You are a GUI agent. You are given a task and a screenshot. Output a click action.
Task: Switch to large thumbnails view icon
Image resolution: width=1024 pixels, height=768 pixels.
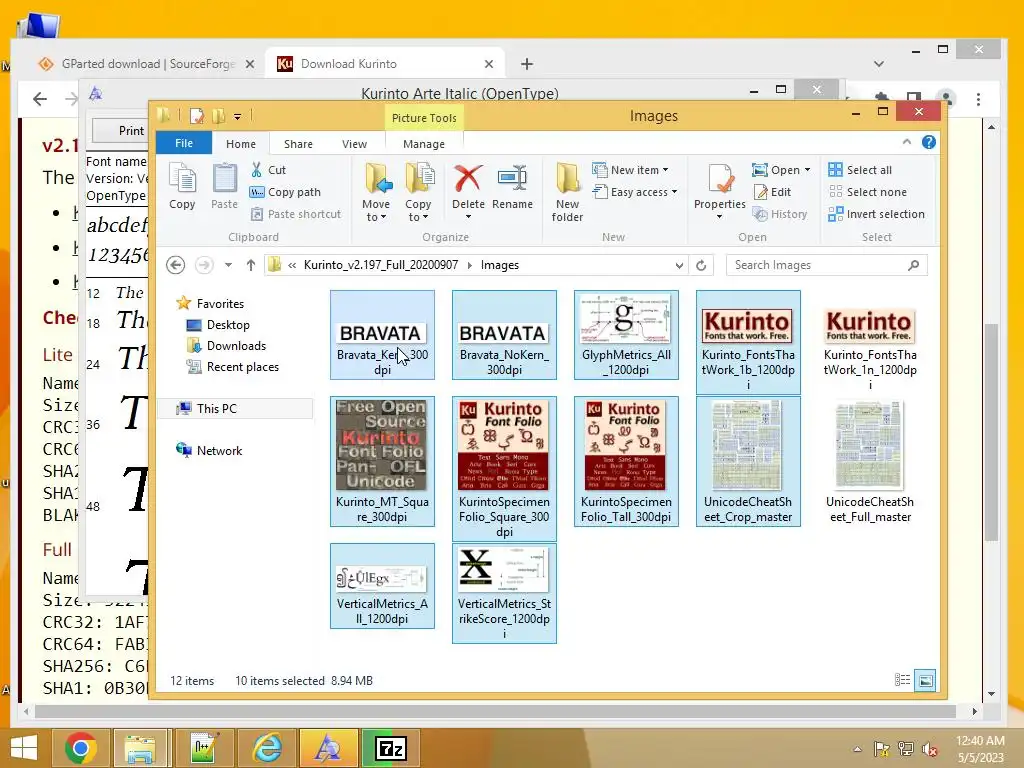(925, 680)
